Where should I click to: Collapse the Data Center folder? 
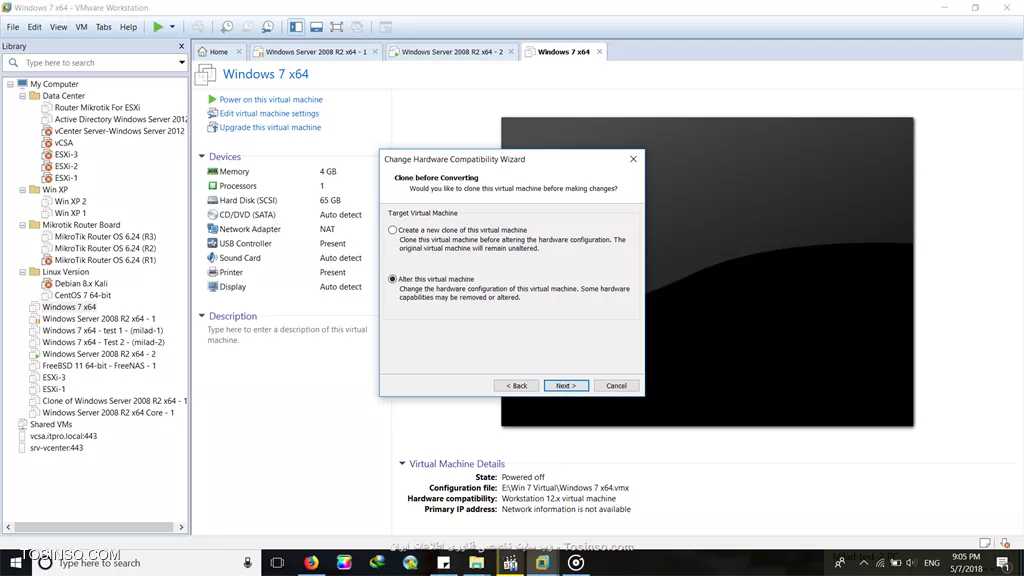pos(23,96)
